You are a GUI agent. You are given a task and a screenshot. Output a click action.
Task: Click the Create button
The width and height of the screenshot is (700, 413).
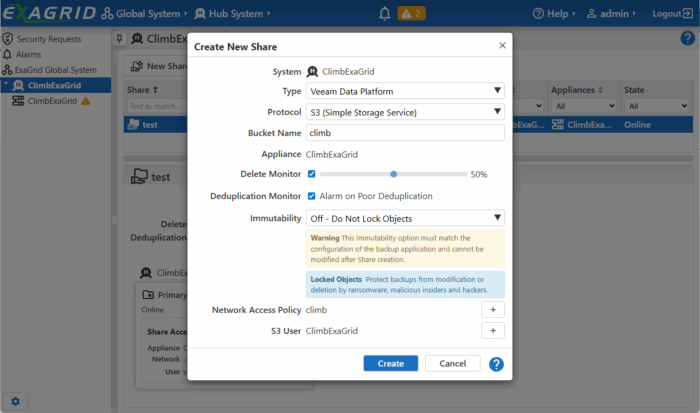click(x=390, y=363)
